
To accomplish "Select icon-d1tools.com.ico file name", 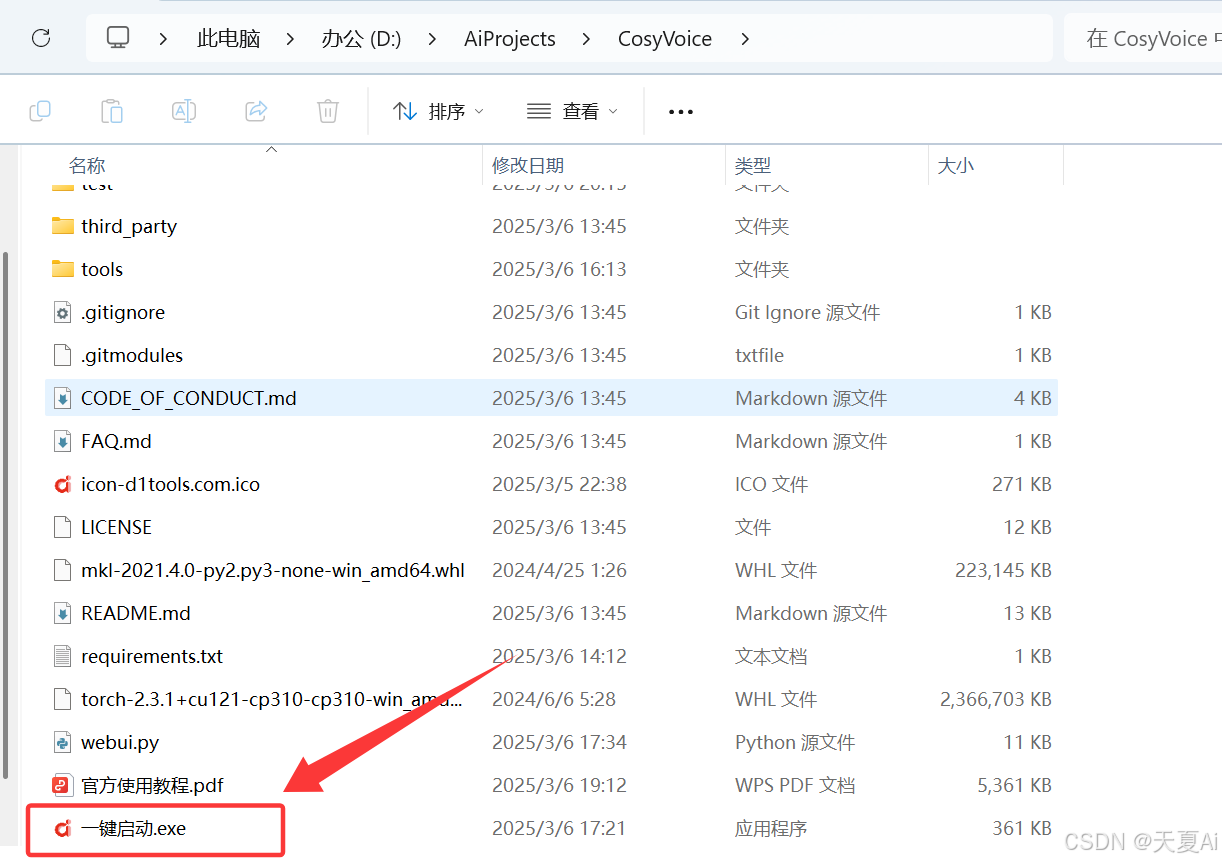I will [170, 485].
